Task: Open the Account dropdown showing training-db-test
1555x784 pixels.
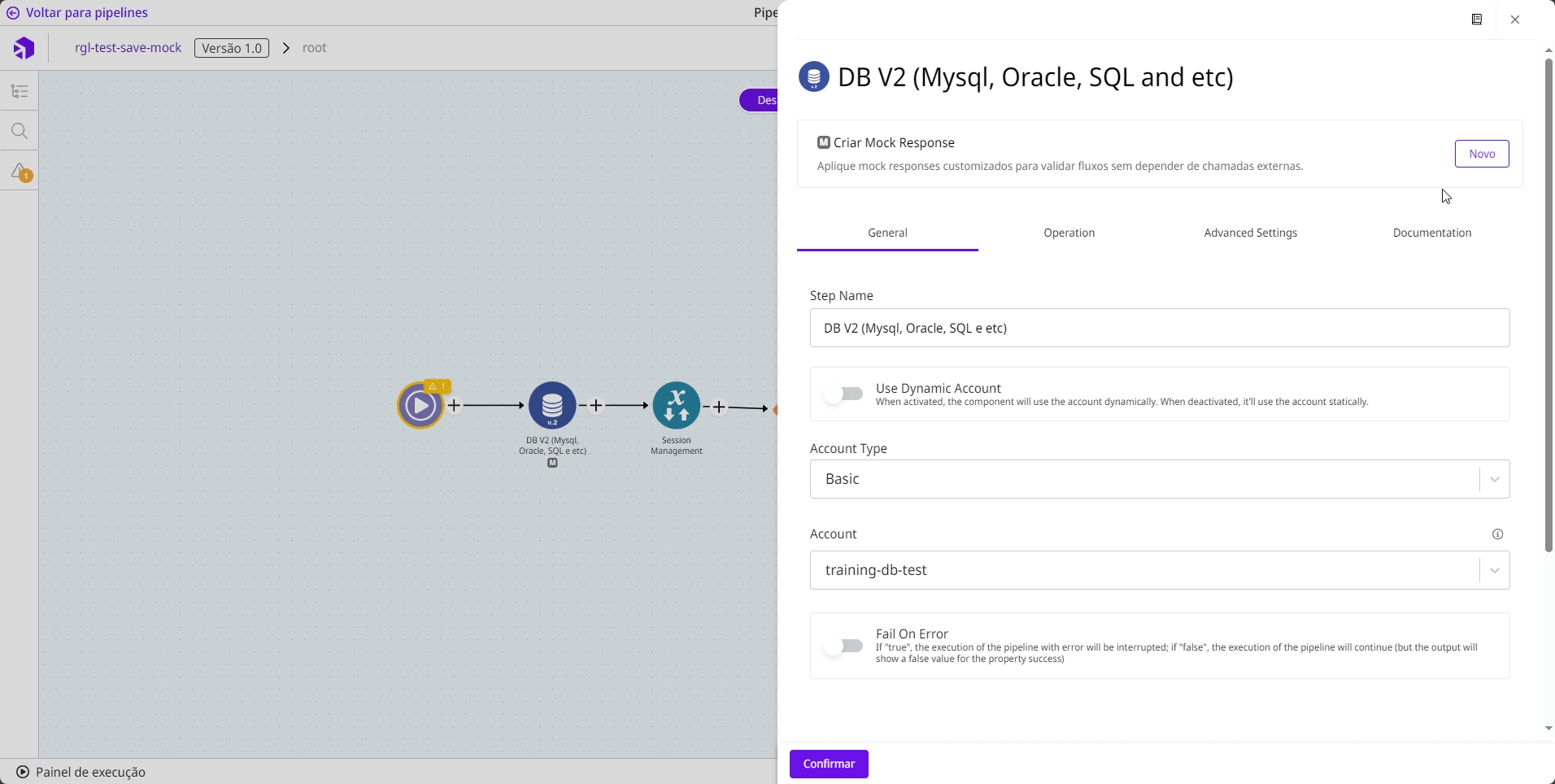Action: (x=1160, y=570)
